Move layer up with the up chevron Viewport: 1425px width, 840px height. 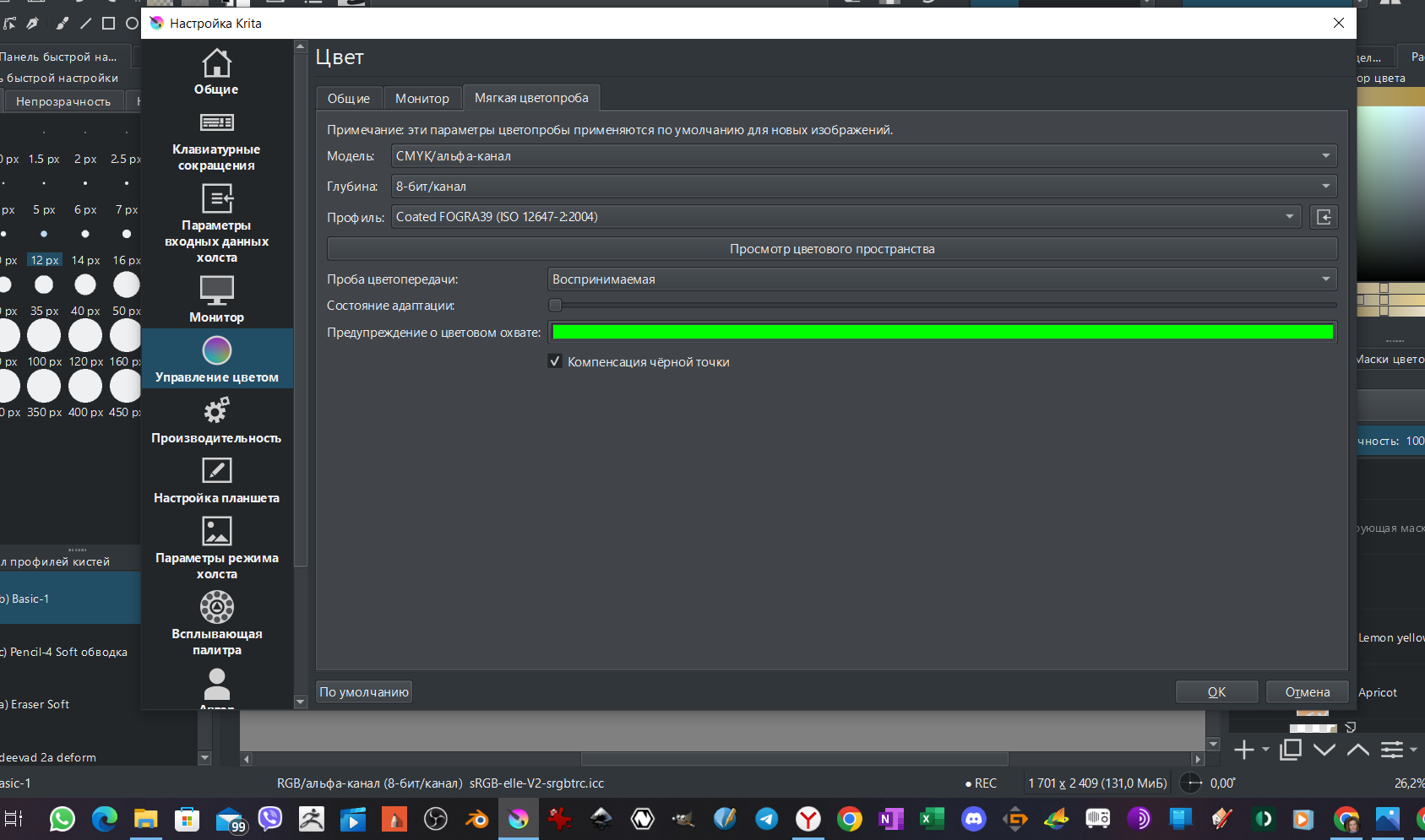click(x=1358, y=750)
